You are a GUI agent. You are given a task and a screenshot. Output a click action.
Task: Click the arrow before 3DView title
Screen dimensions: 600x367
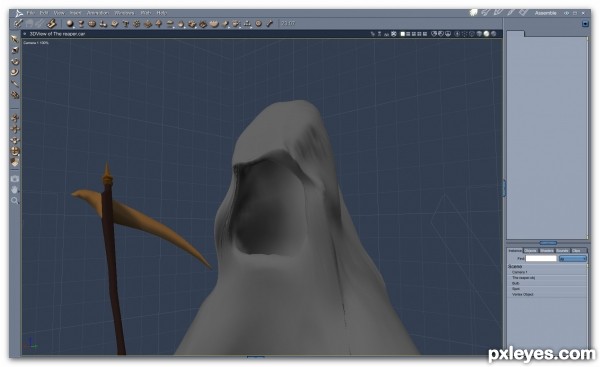(x=25, y=34)
